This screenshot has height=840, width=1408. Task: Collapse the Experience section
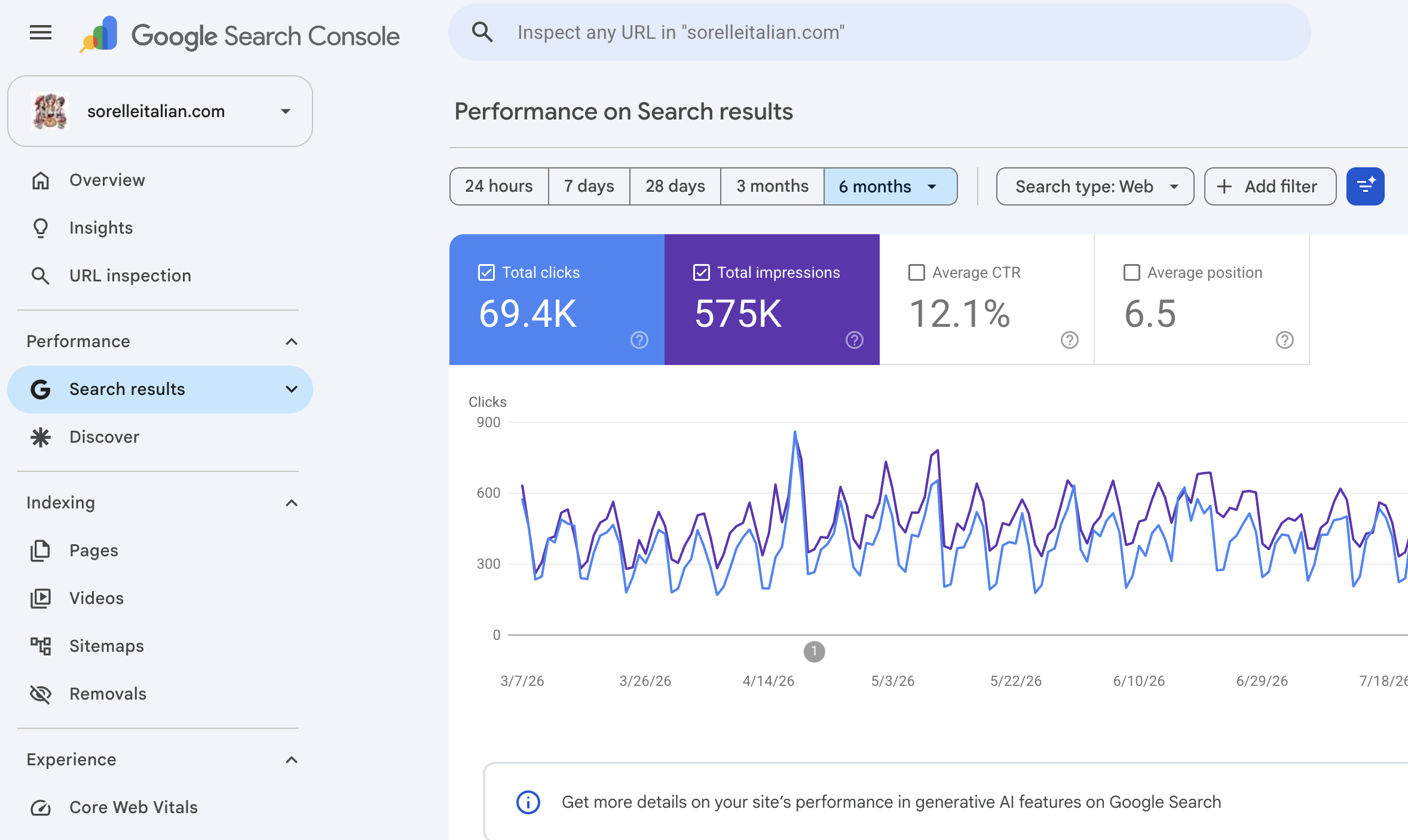[292, 760]
